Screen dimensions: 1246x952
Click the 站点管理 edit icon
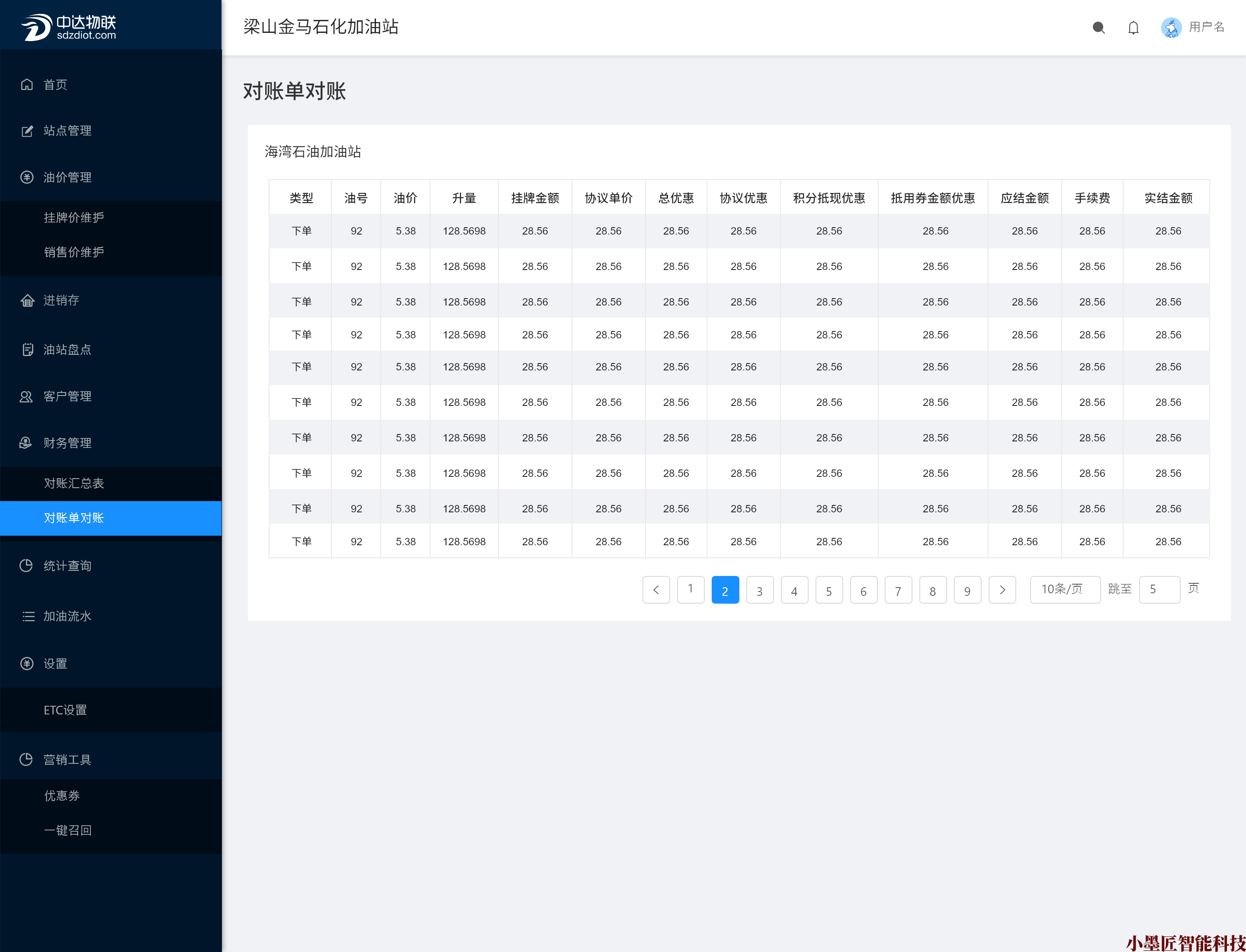(x=27, y=131)
